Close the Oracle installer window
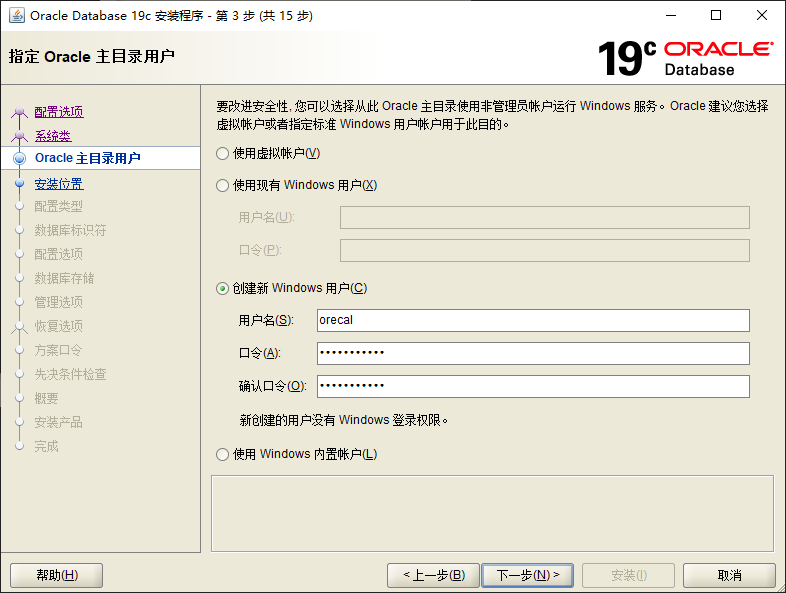This screenshot has width=786, height=593. click(x=762, y=16)
